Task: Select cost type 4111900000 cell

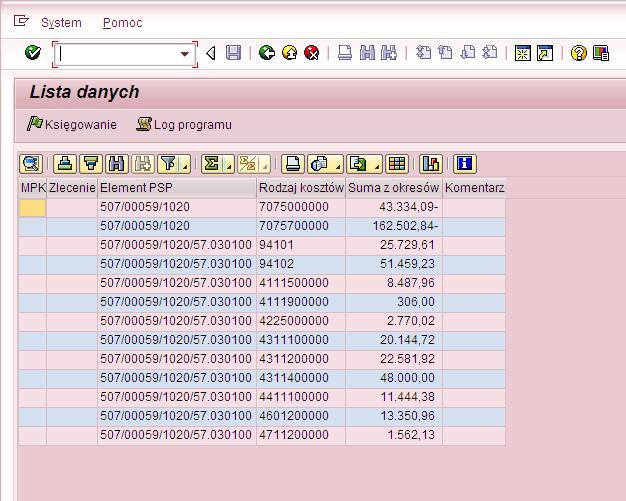Action: click(x=301, y=302)
